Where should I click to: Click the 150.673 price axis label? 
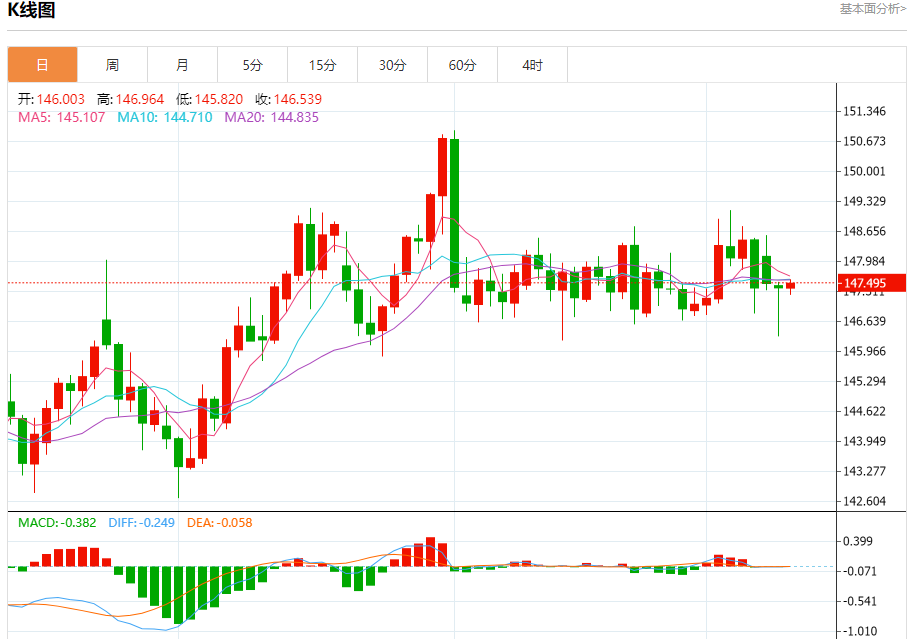click(x=865, y=141)
